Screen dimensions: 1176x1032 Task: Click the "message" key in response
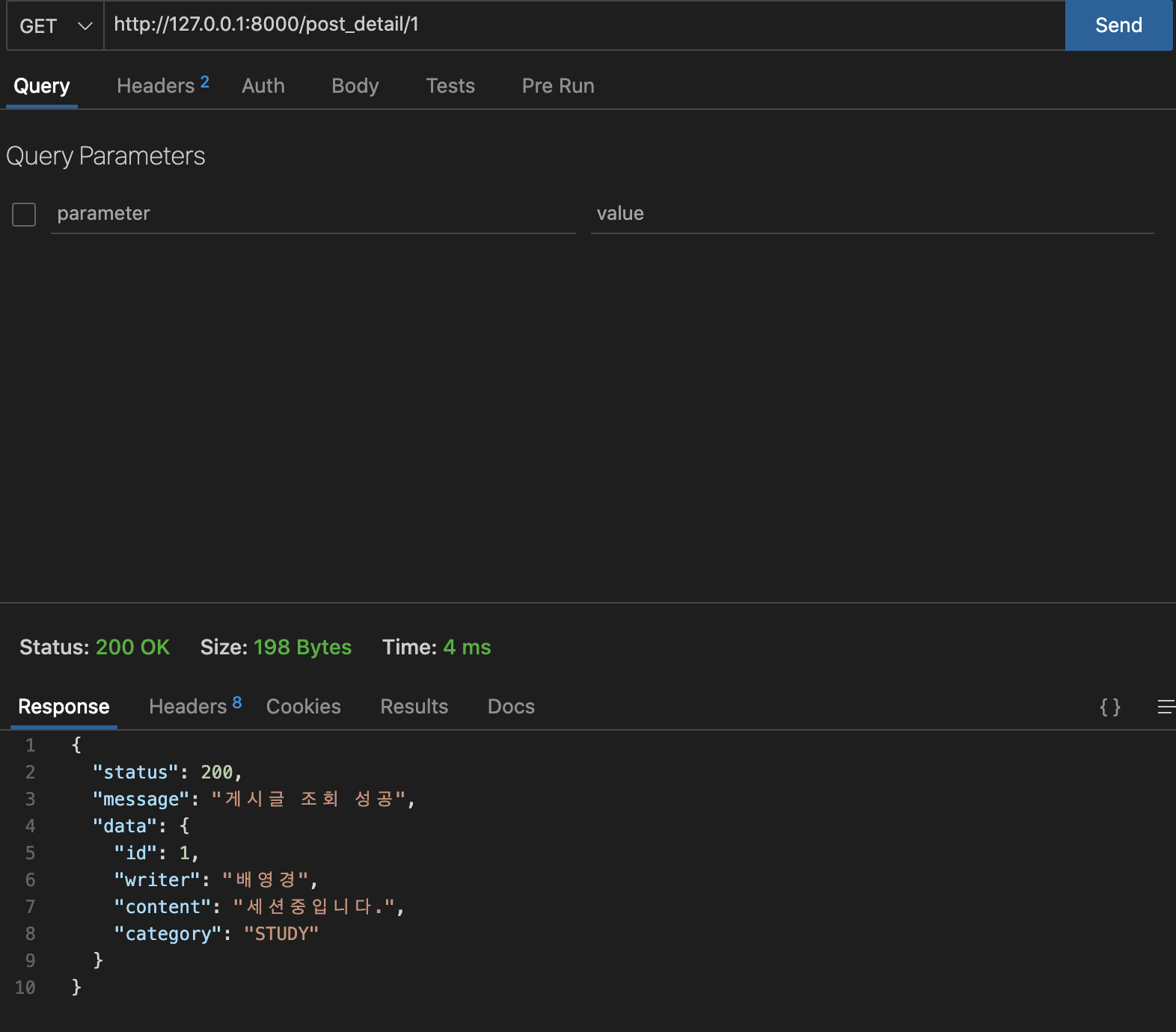141,799
